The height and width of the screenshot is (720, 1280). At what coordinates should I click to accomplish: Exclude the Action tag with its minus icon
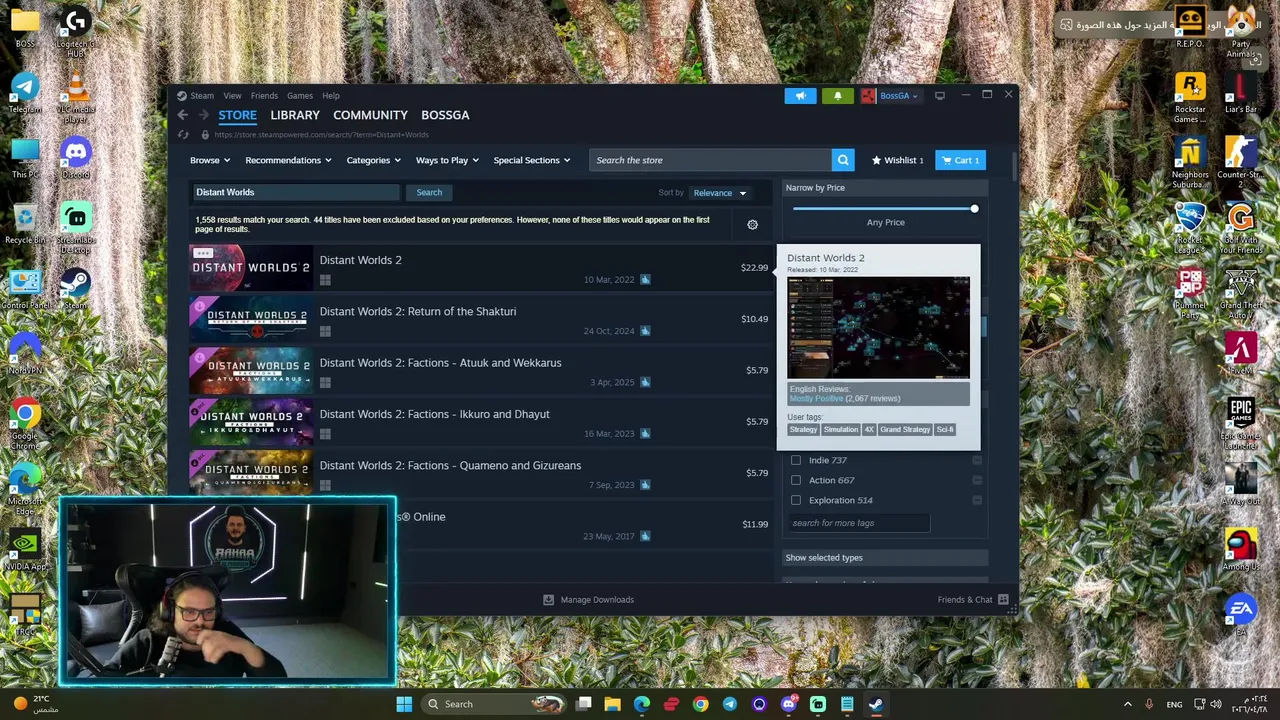[x=977, y=480]
